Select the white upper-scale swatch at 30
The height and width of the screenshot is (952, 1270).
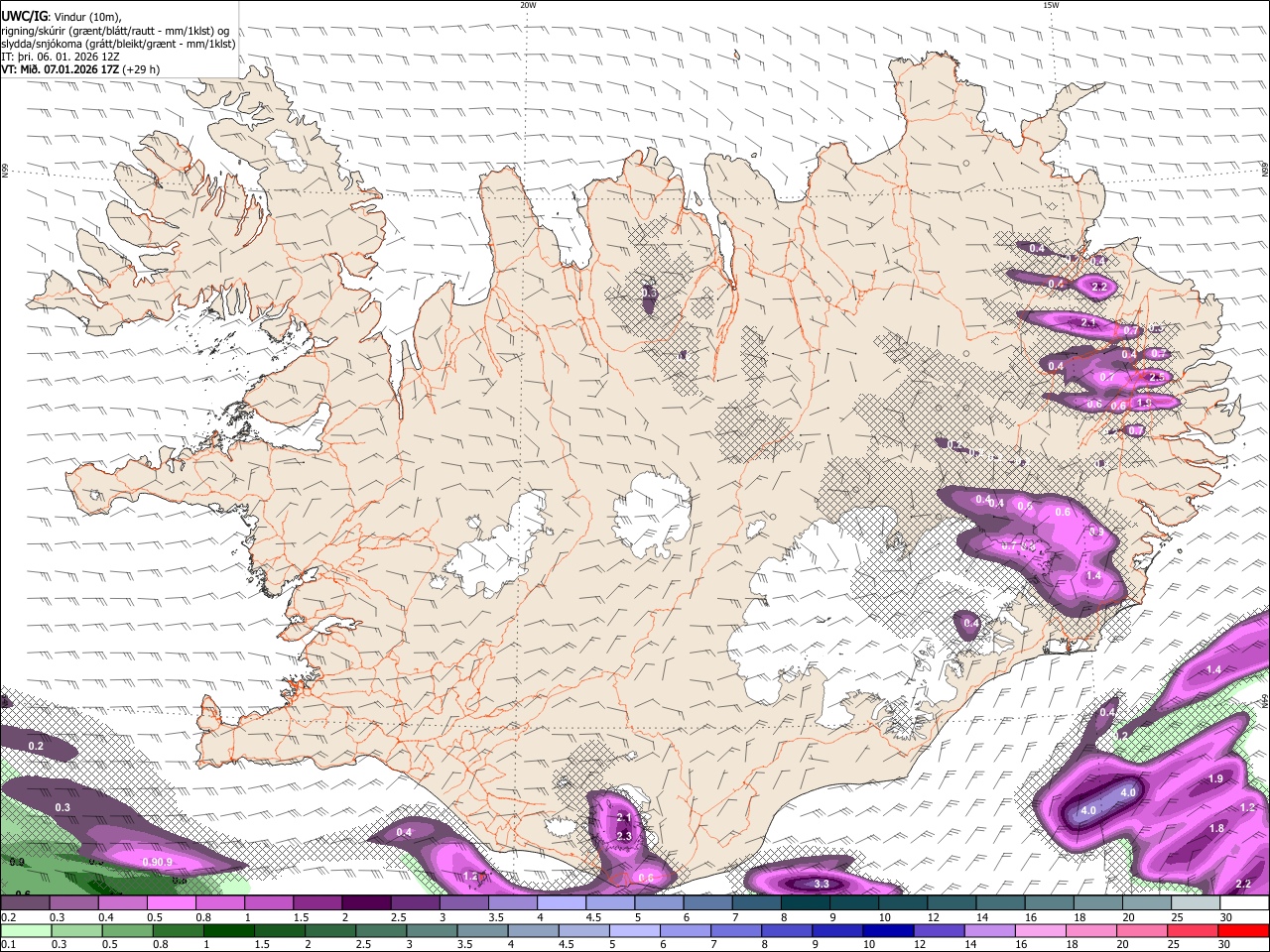(1244, 902)
